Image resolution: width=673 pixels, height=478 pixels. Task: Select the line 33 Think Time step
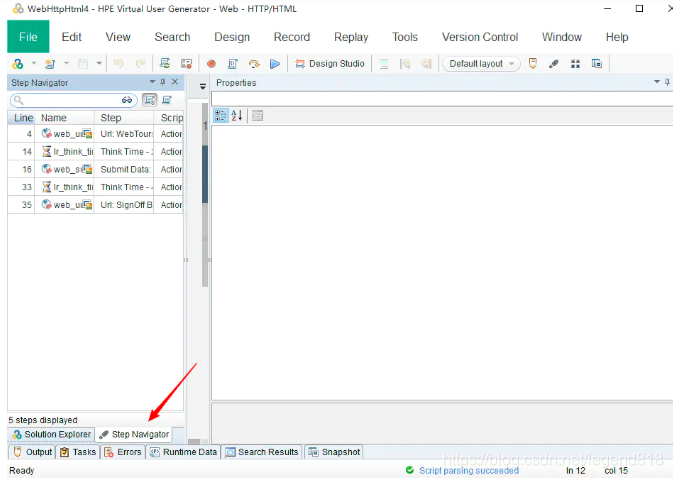96,187
